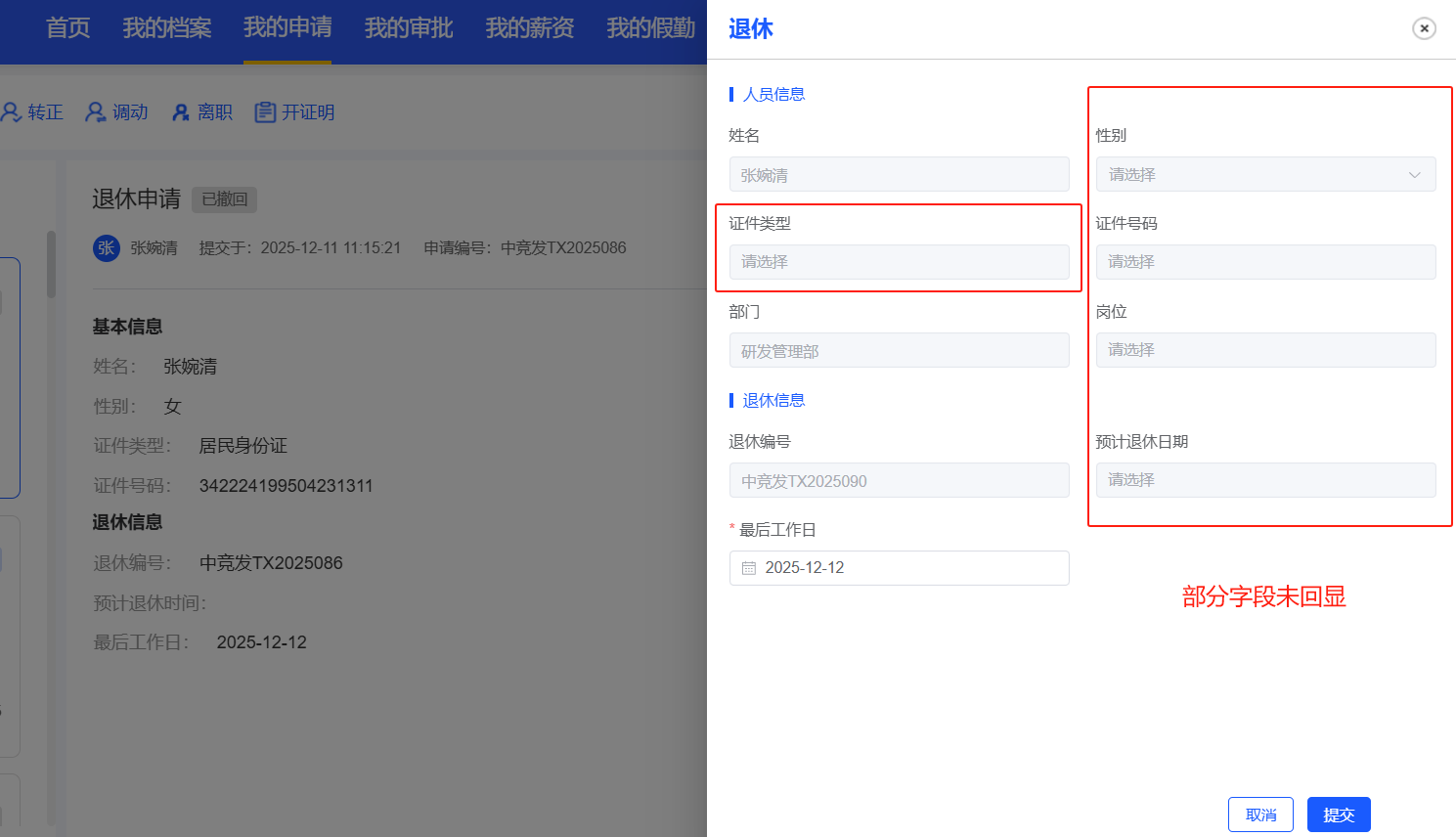Click the 离职 resignation icon
The width and height of the screenshot is (1456, 837).
[181, 112]
